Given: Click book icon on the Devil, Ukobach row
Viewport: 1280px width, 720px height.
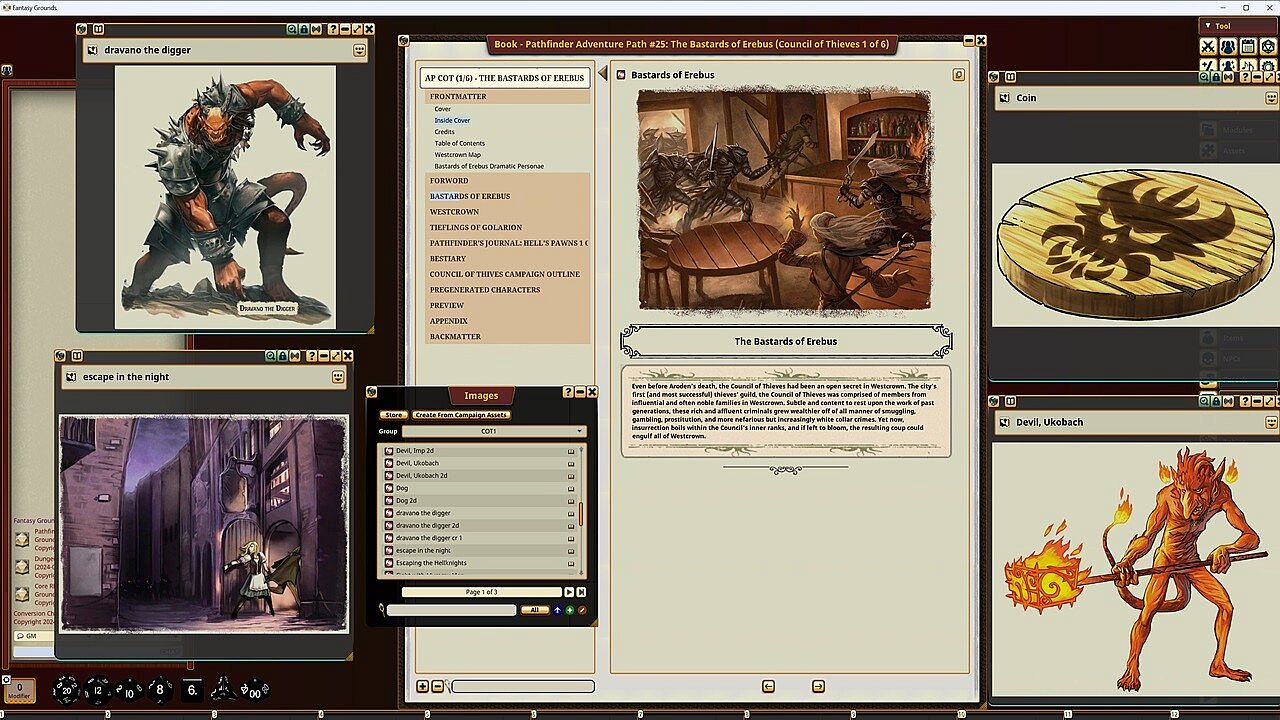Looking at the screenshot, I should 571,463.
